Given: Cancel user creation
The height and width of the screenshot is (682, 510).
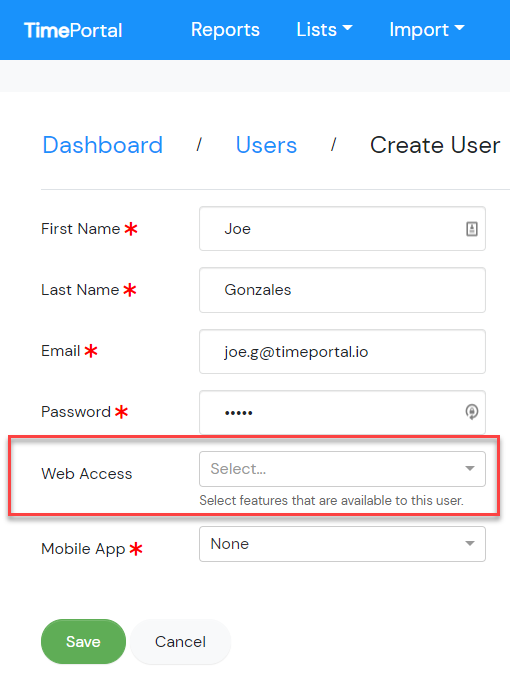Looking at the screenshot, I should [180, 642].
